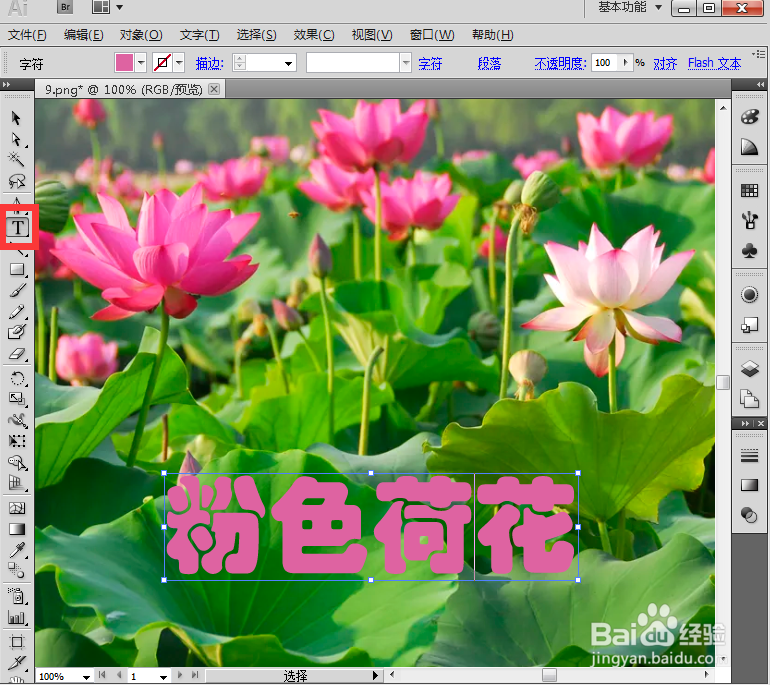Viewport: 770px width, 685px height.
Task: Open the Appearance panel circle icon
Action: [x=749, y=295]
